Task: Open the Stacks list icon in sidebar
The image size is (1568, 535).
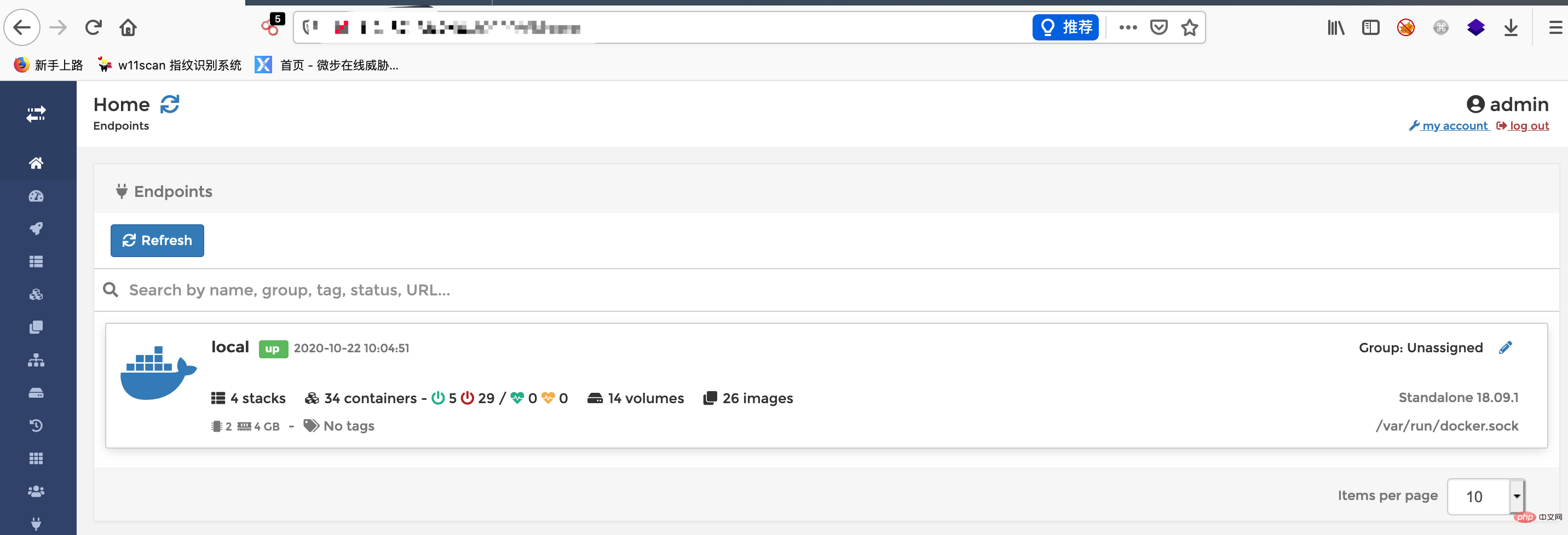Action: [37, 261]
